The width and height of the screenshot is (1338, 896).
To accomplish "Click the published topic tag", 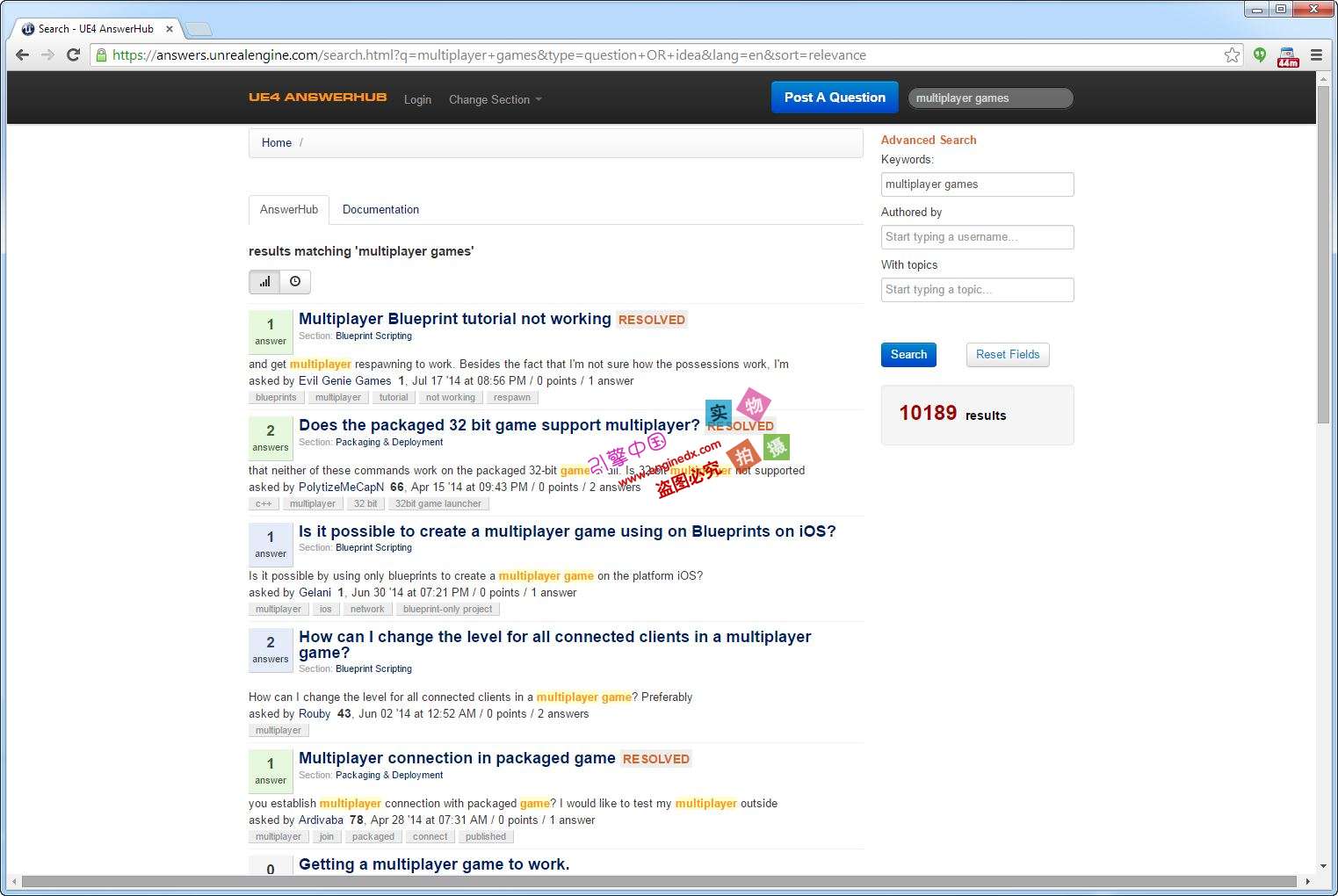I will (x=485, y=836).
